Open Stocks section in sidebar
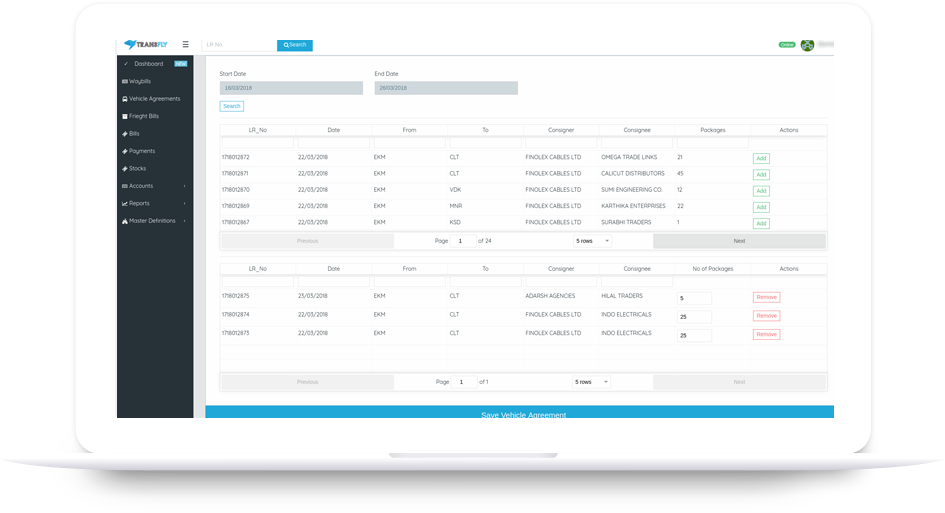 [x=137, y=169]
